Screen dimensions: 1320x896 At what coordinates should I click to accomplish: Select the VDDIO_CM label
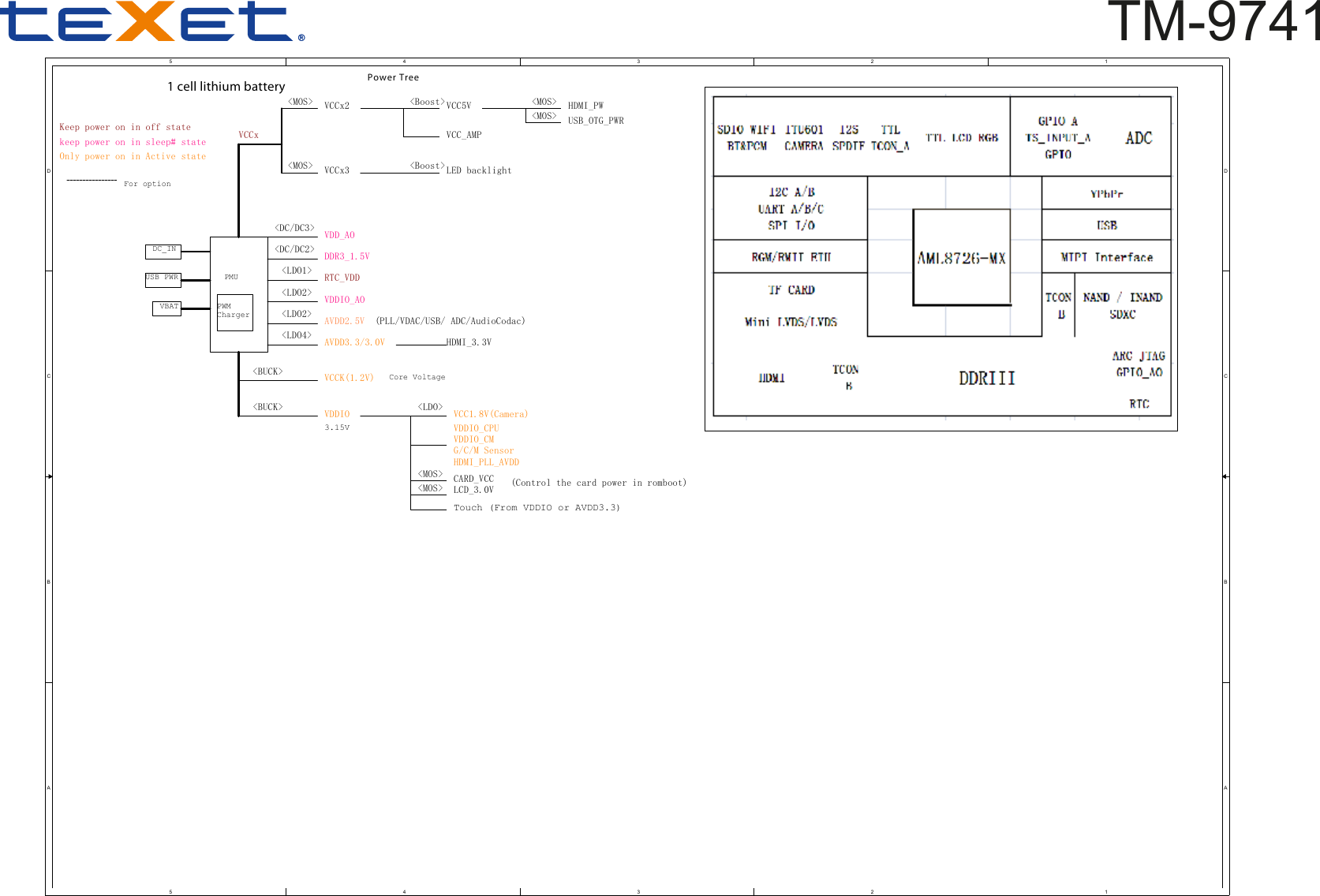pos(473,439)
